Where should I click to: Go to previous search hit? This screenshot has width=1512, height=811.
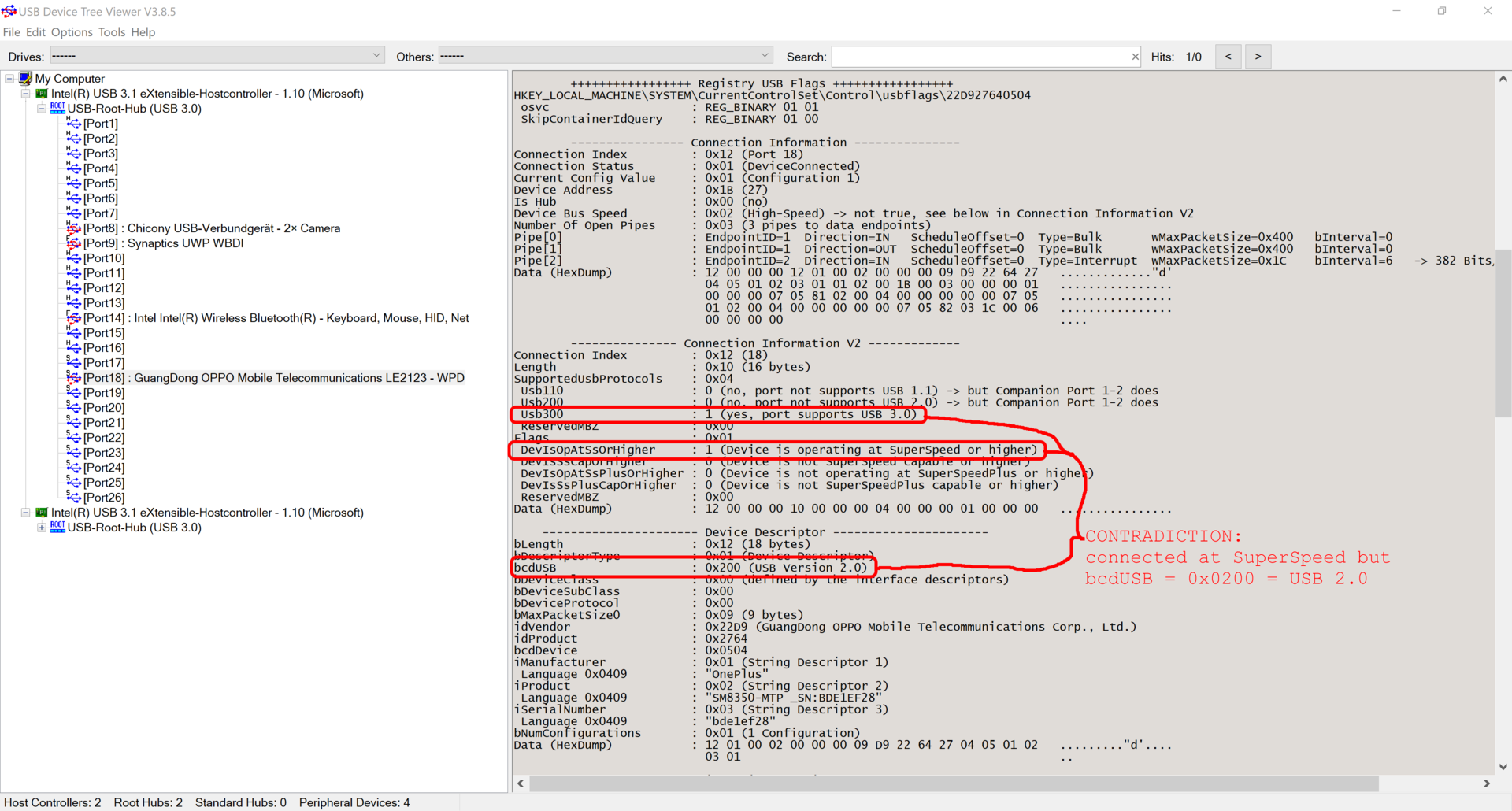tap(1228, 57)
